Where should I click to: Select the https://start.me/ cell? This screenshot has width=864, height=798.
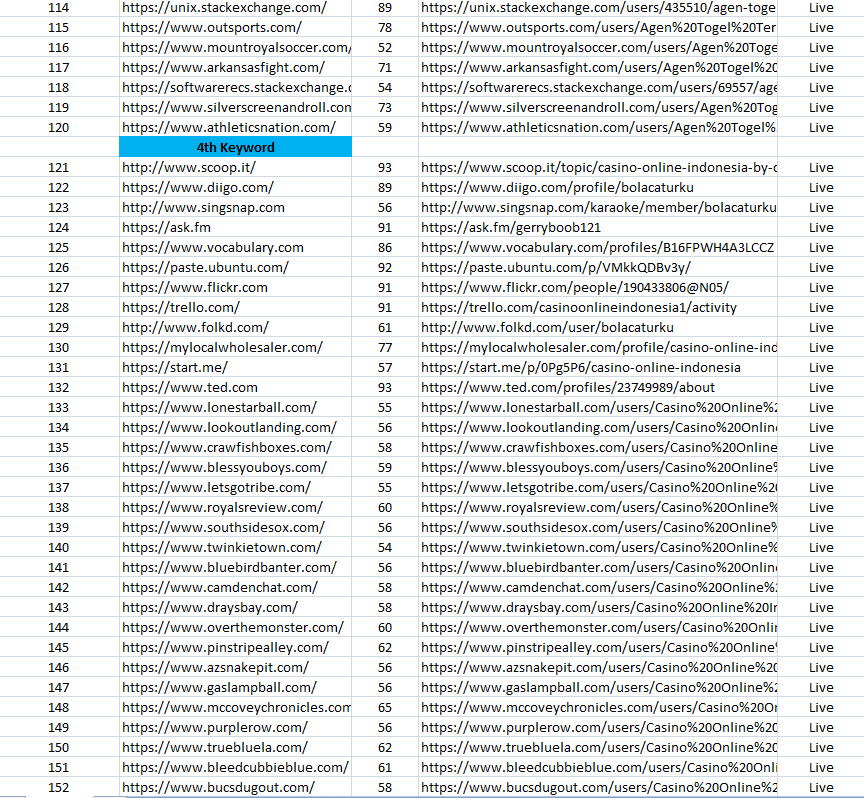tap(235, 368)
